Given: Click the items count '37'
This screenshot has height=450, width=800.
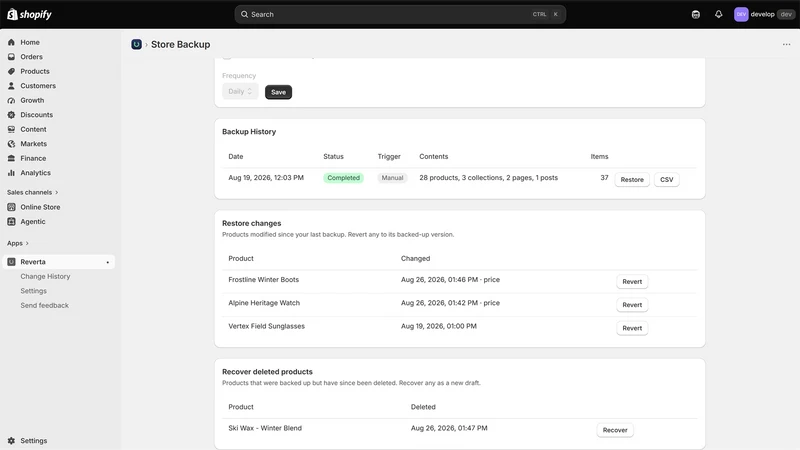Looking at the screenshot, I should pyautogui.click(x=604, y=178).
